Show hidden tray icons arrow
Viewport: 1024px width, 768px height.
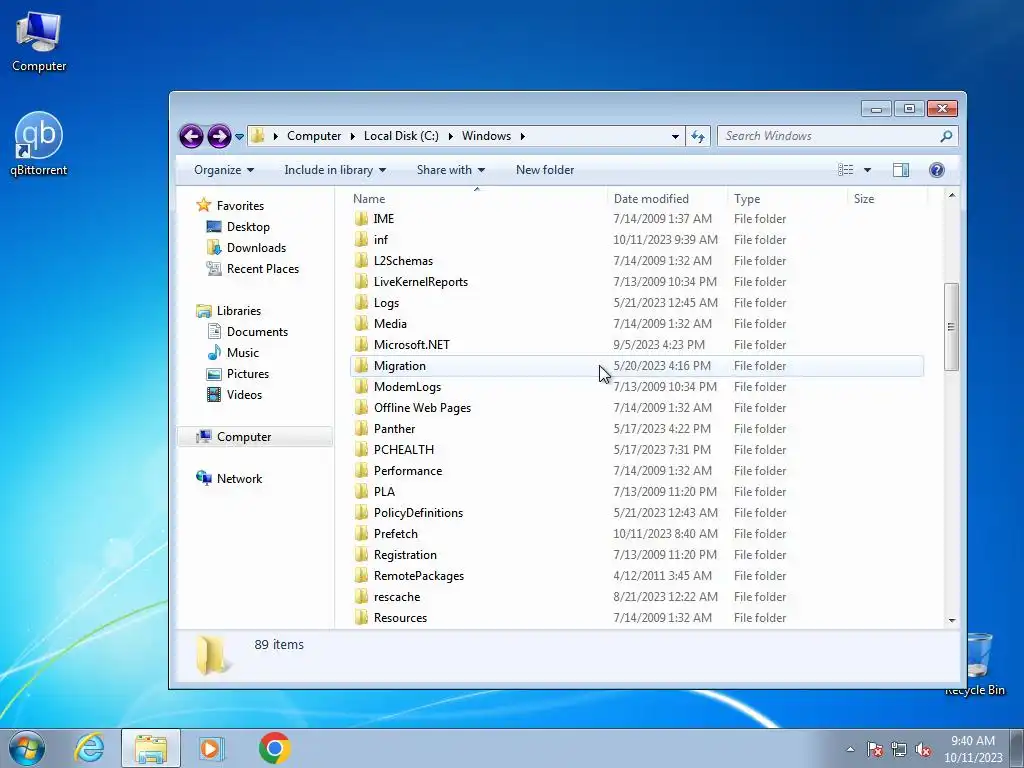point(850,749)
